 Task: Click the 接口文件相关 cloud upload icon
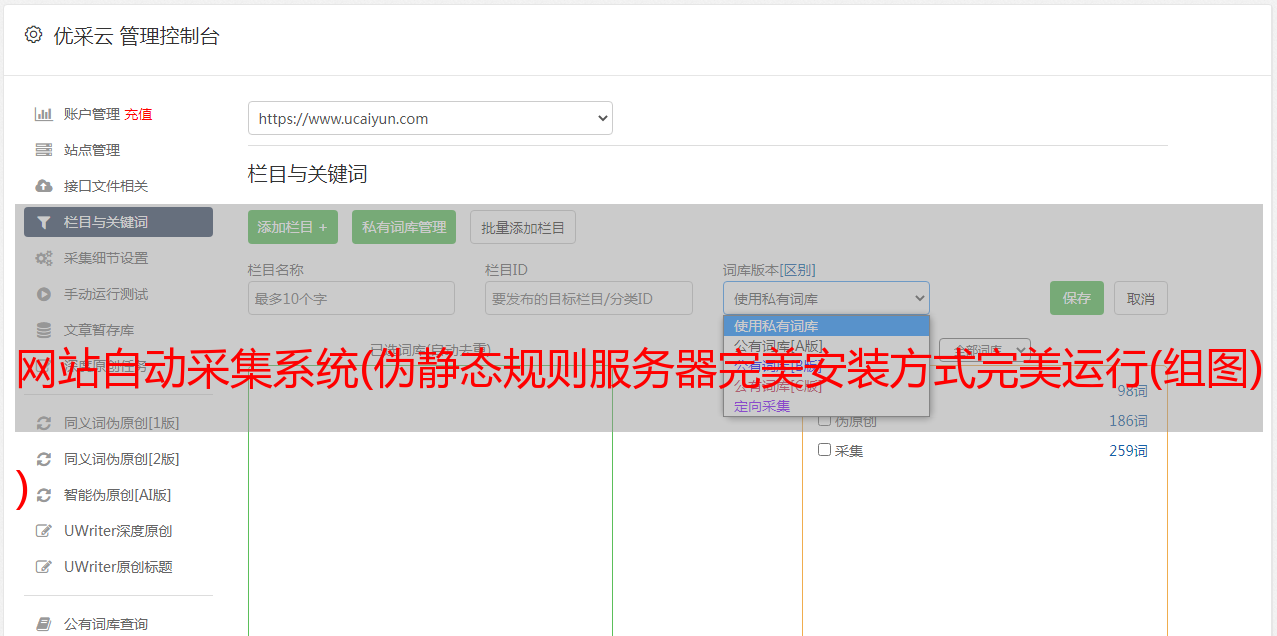pyautogui.click(x=44, y=186)
